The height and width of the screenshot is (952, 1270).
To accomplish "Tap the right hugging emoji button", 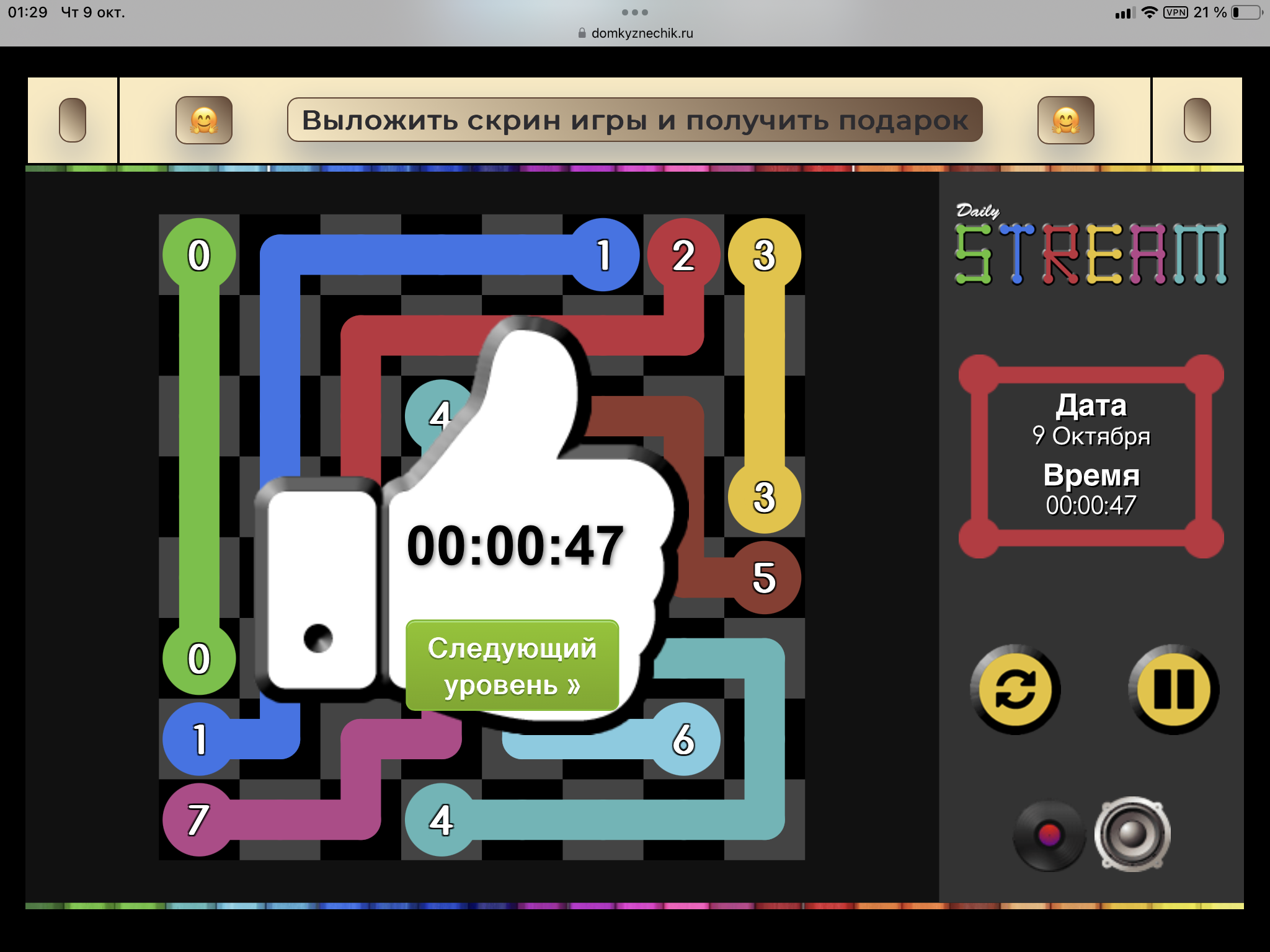I will [1065, 120].
